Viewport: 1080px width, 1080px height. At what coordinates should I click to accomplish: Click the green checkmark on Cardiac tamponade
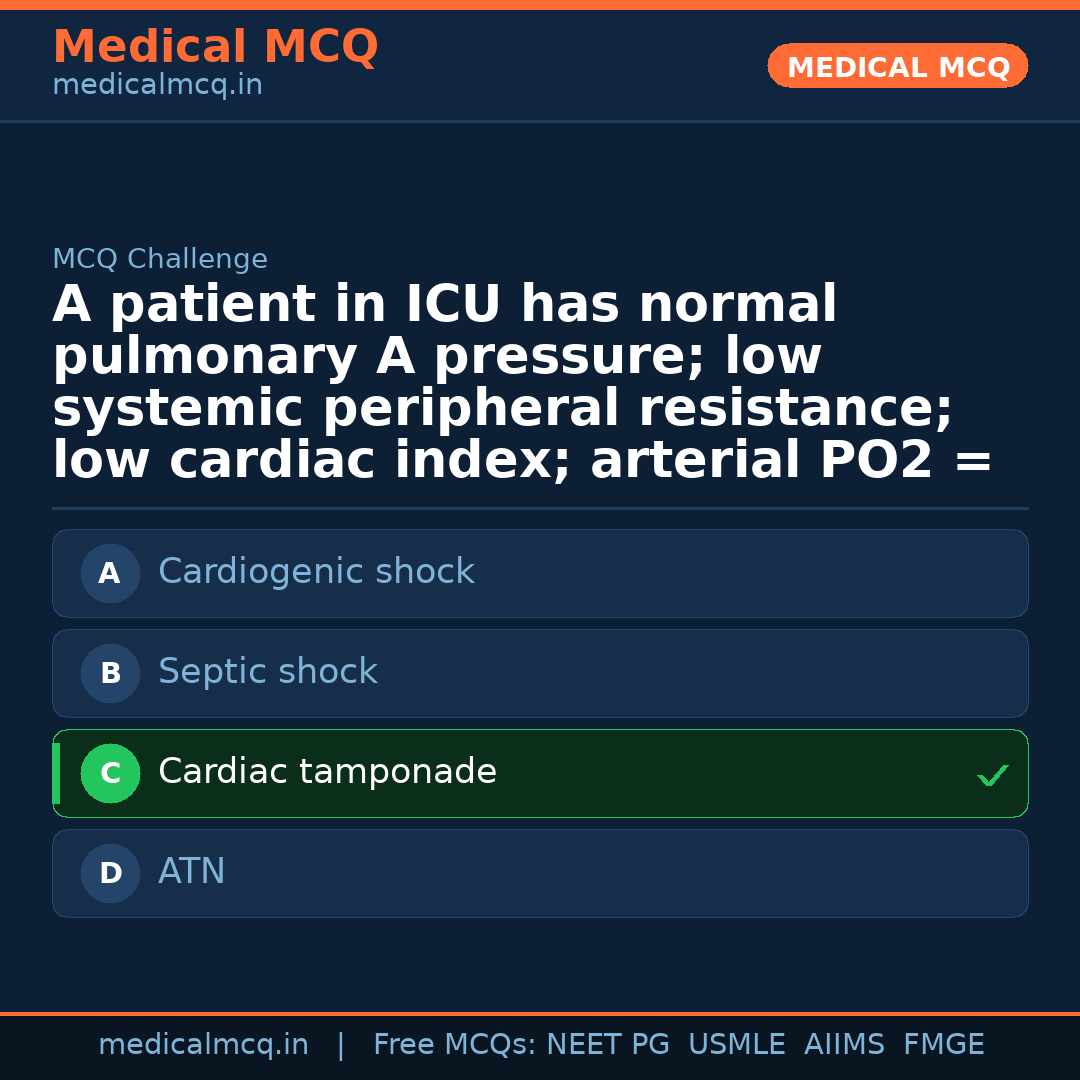click(x=992, y=775)
